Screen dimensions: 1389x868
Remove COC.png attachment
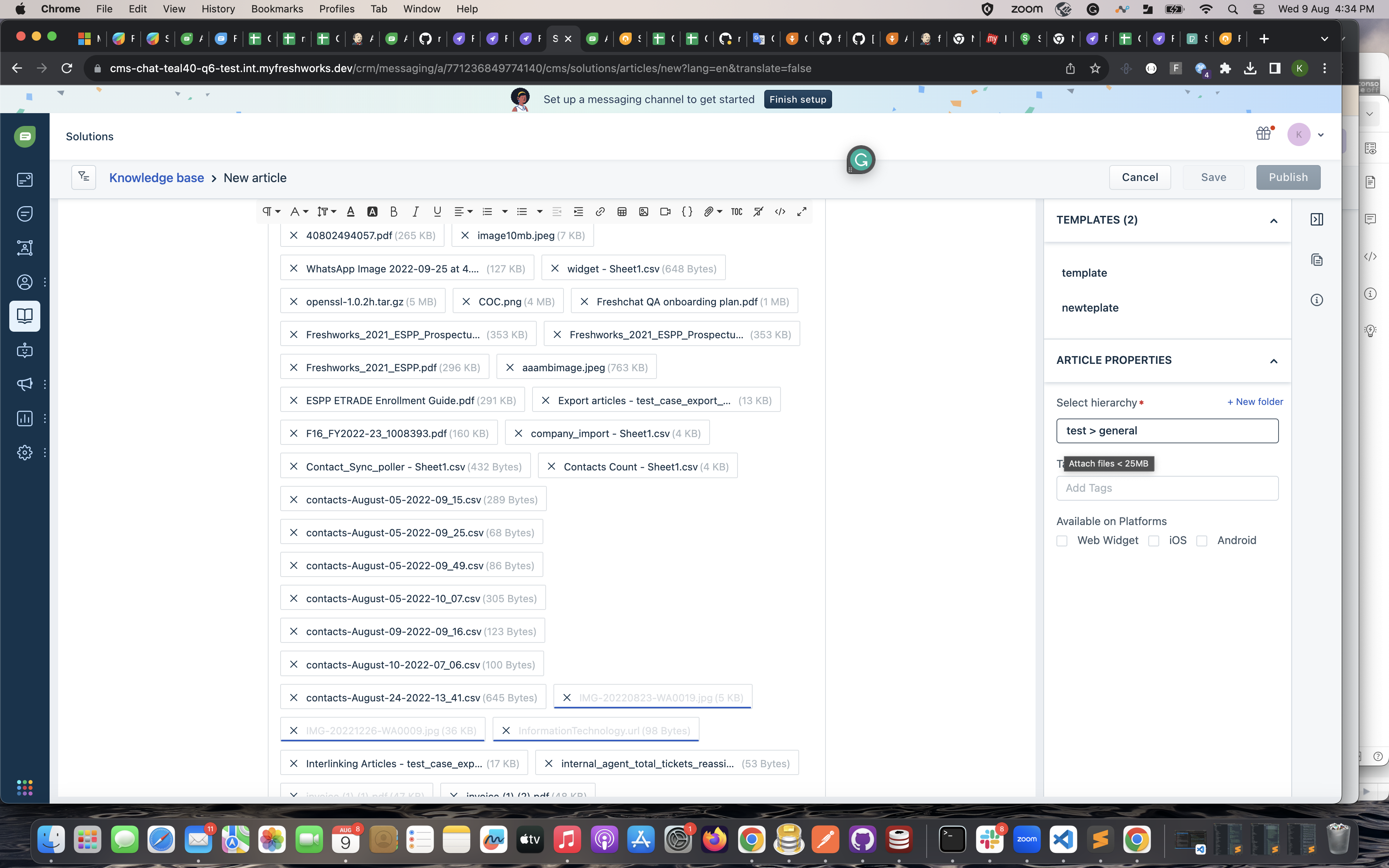[x=466, y=301]
